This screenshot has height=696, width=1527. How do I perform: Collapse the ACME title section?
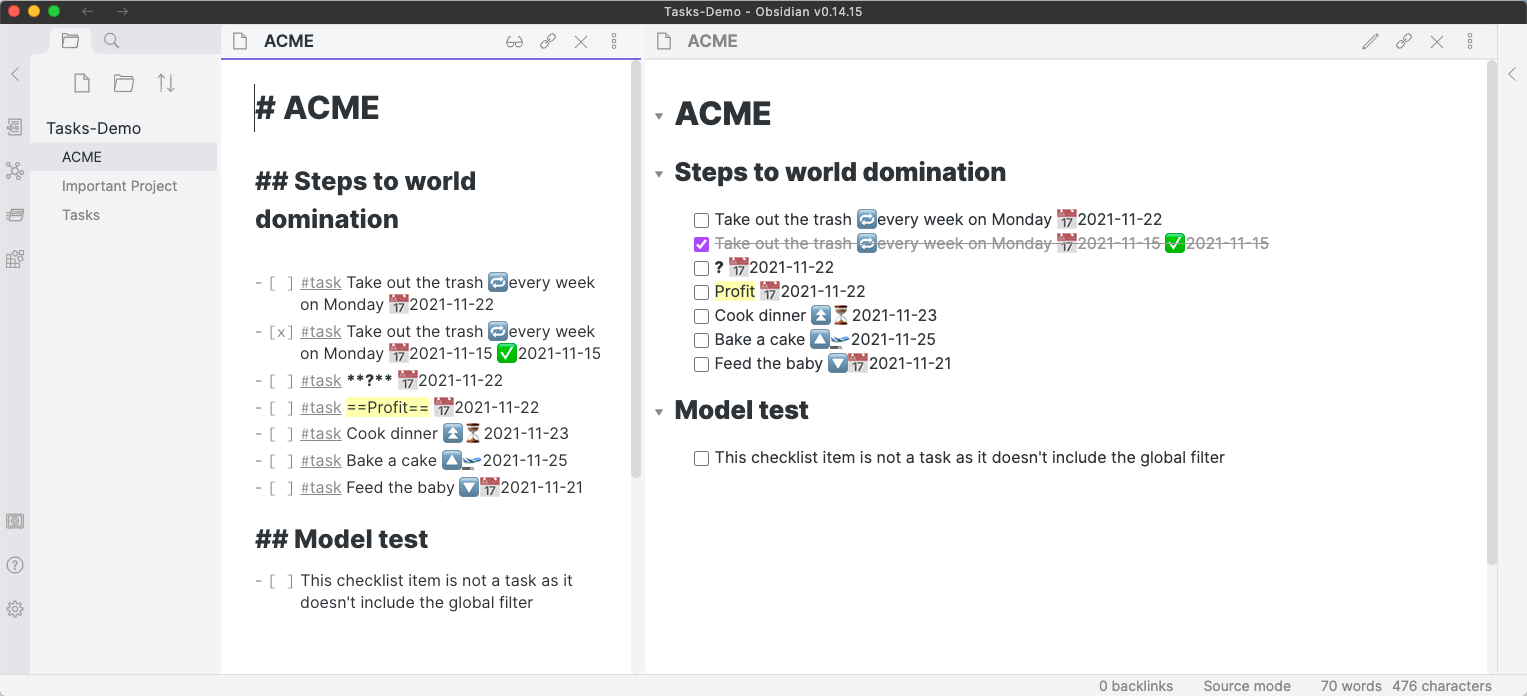coord(659,115)
